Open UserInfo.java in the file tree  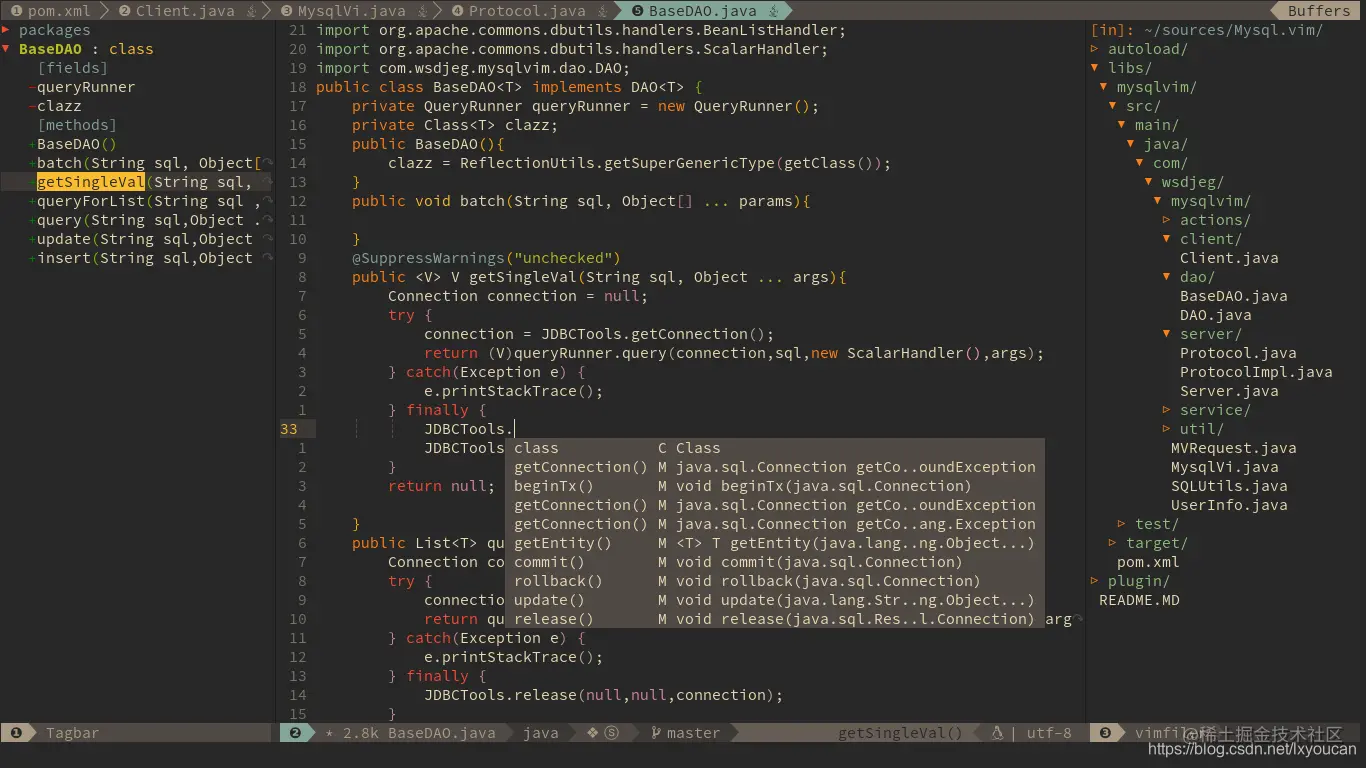(1229, 505)
